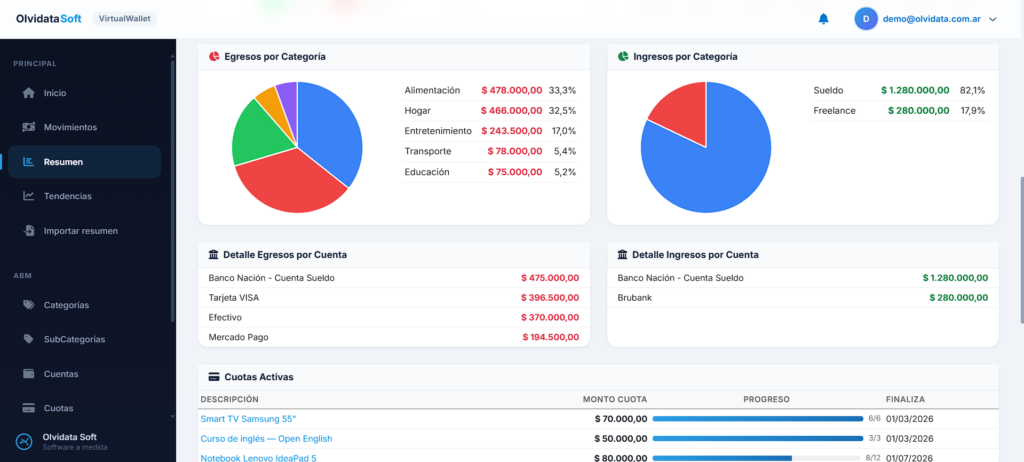Image resolution: width=1024 pixels, height=462 pixels.
Task: Open the Smart TV Samsung 55" link
Action: pyautogui.click(x=248, y=419)
